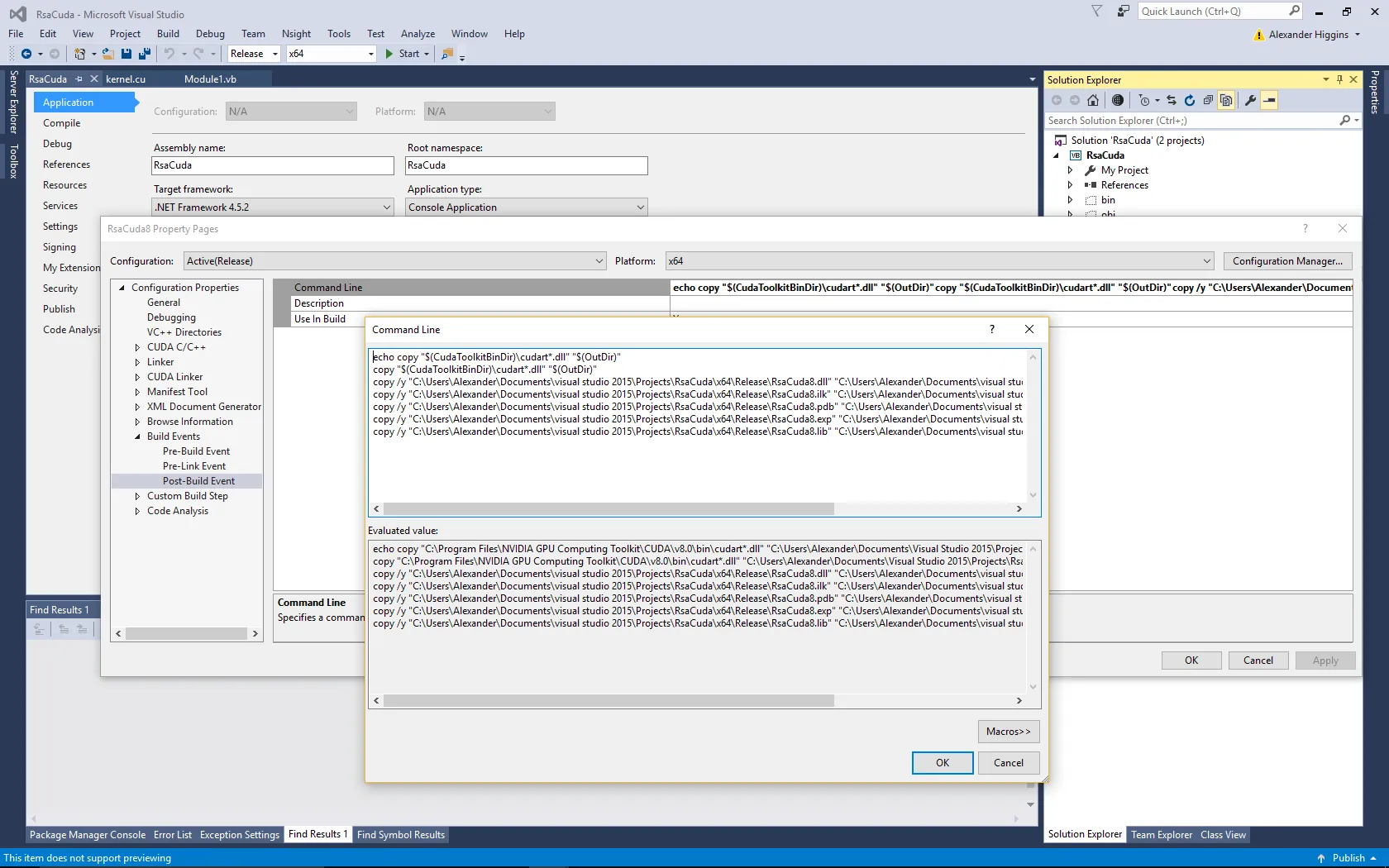
Task: Click the Pending Changes Filter clock icon
Action: pos(1144,100)
